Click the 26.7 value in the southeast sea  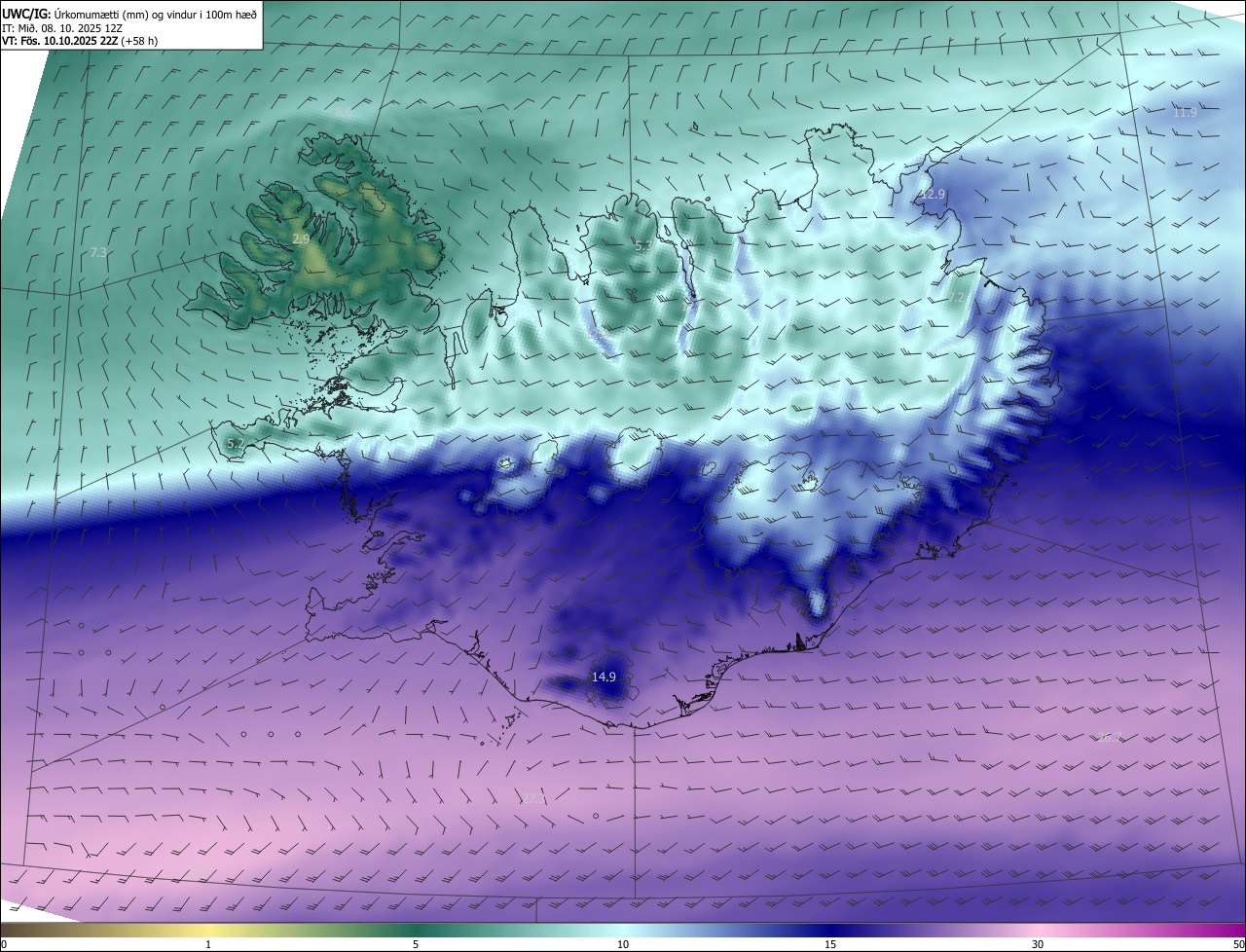(x=1110, y=738)
